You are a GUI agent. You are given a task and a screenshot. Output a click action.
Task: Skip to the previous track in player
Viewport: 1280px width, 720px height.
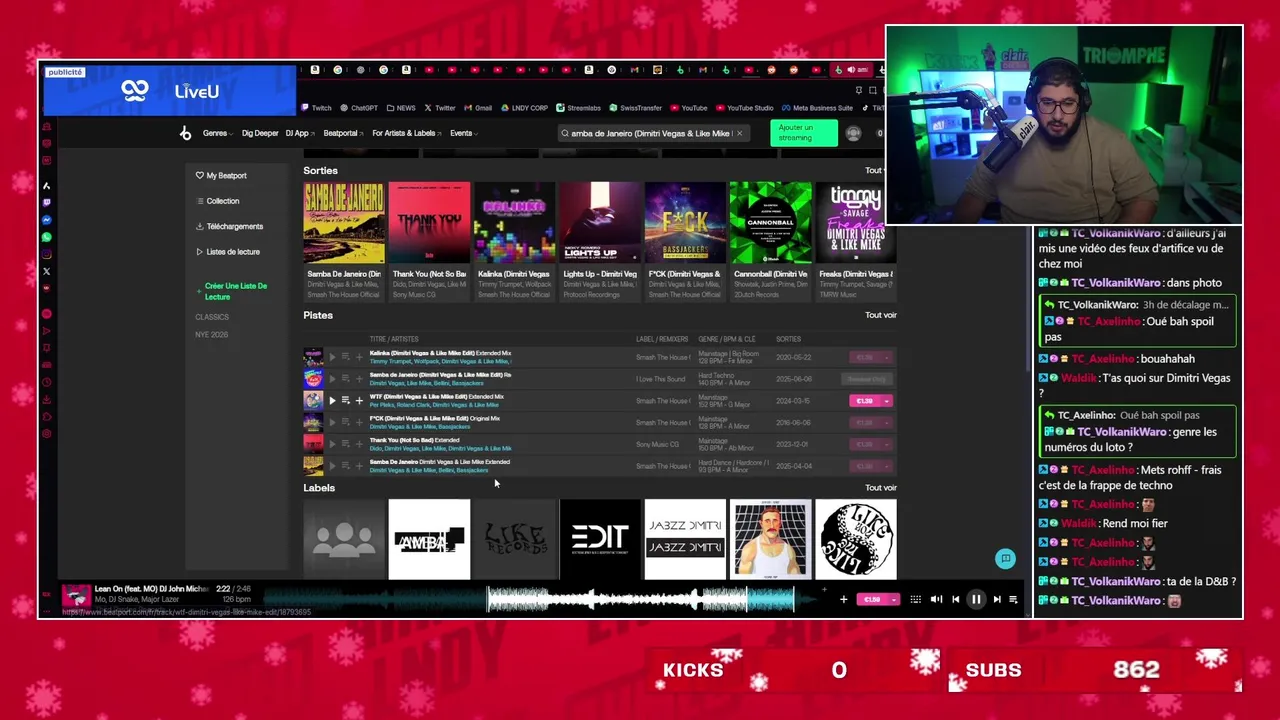[x=956, y=599]
